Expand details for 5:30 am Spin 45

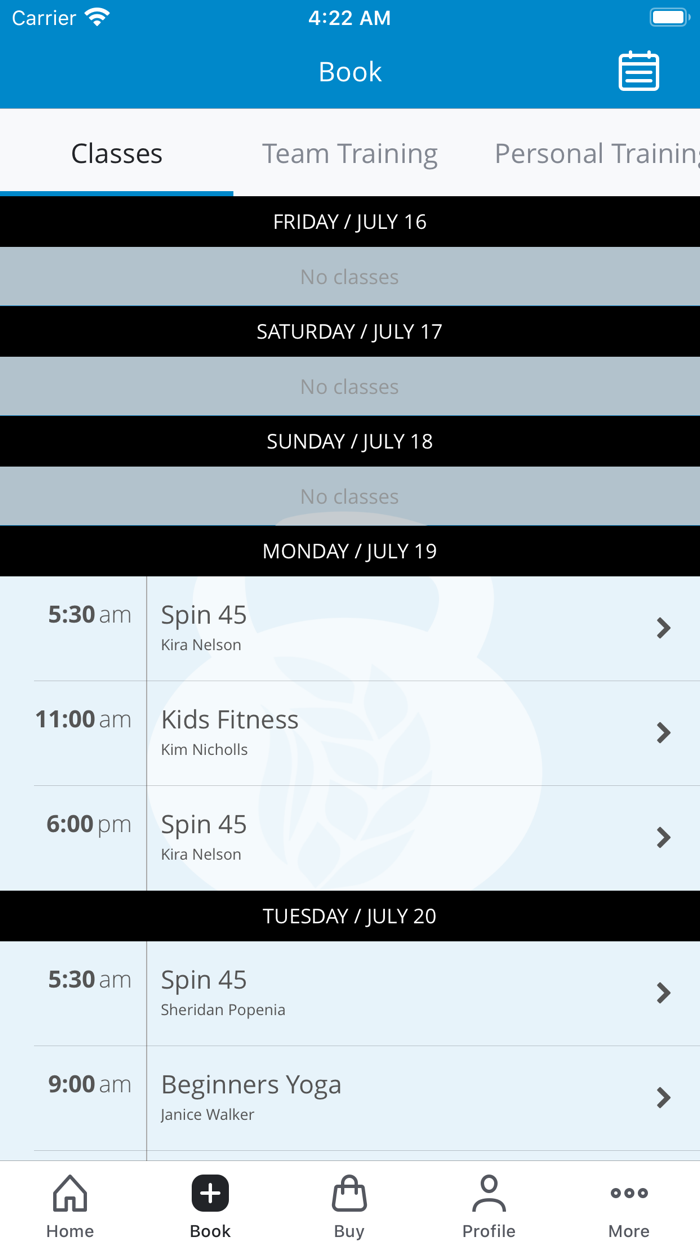pos(663,628)
